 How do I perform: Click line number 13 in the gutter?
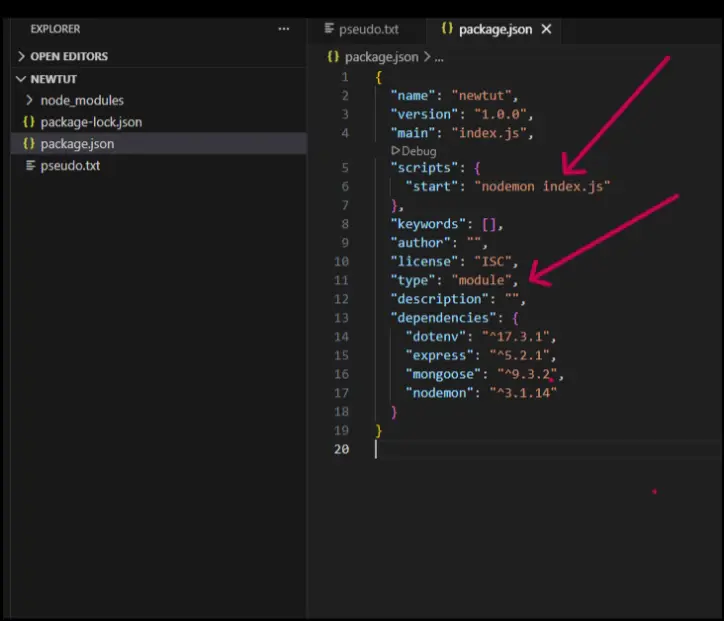point(341,318)
